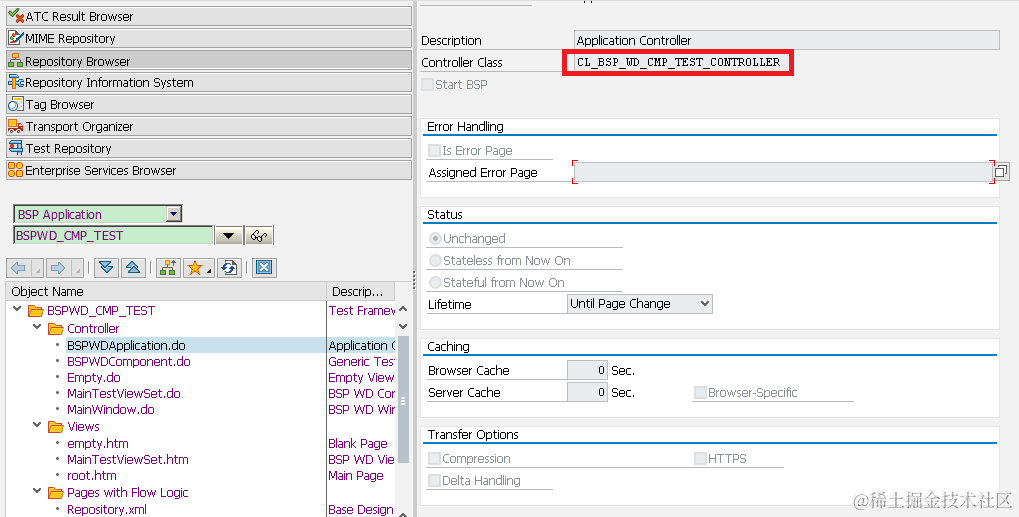Open BSPWDComponent.do controller
This screenshot has height=517, width=1019.
click(129, 362)
